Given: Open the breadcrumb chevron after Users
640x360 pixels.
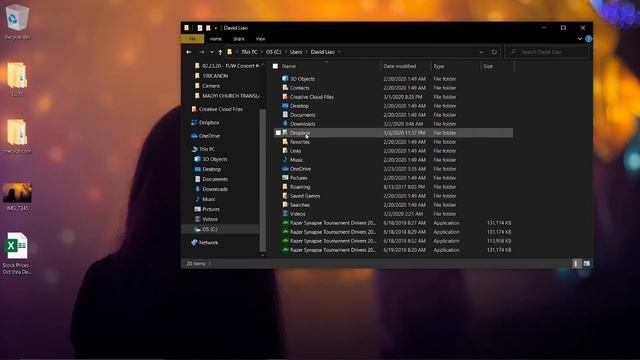Looking at the screenshot, I should (x=307, y=52).
